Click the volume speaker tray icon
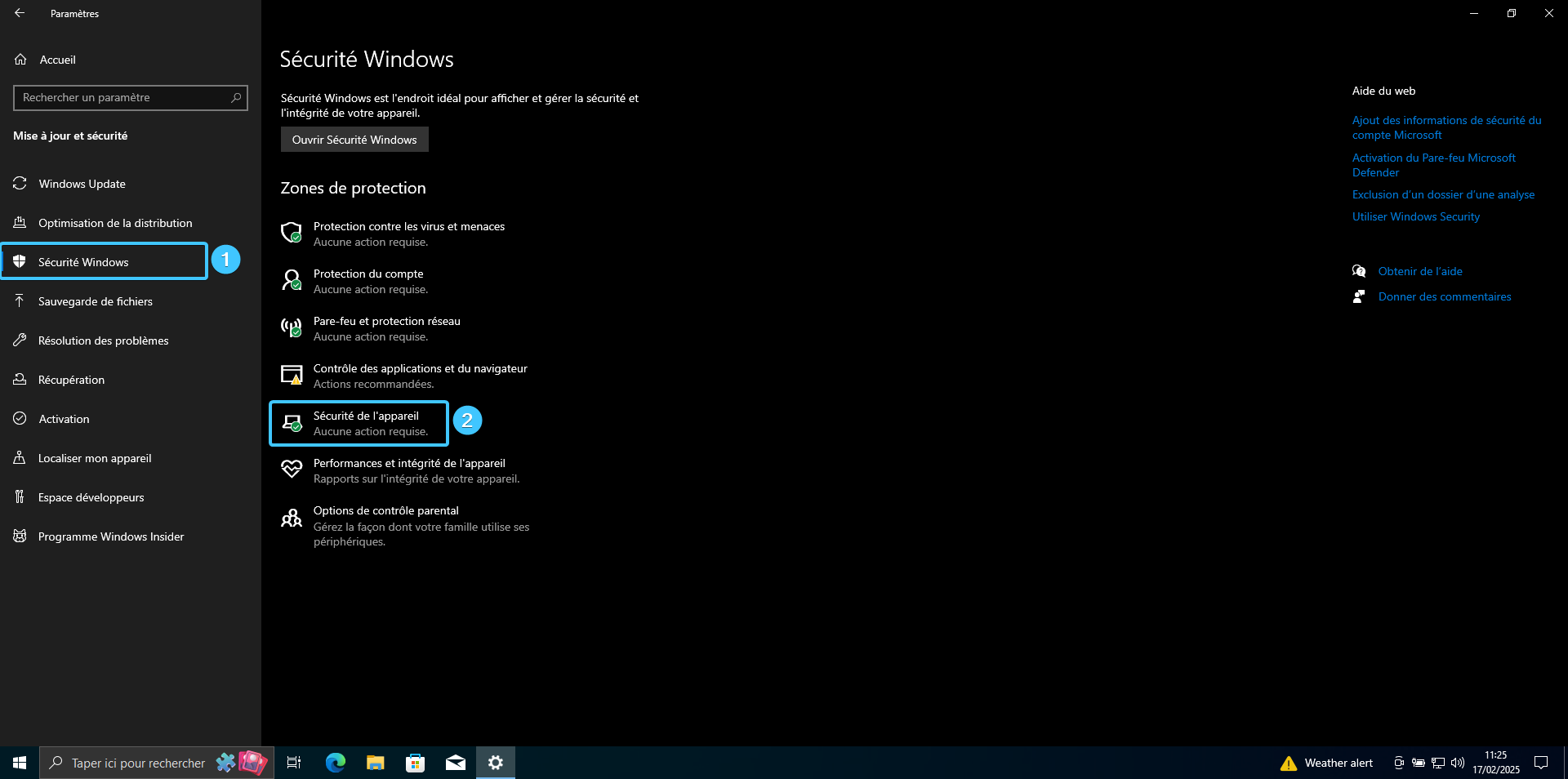This screenshot has height=779, width=1568. pos(1458,763)
